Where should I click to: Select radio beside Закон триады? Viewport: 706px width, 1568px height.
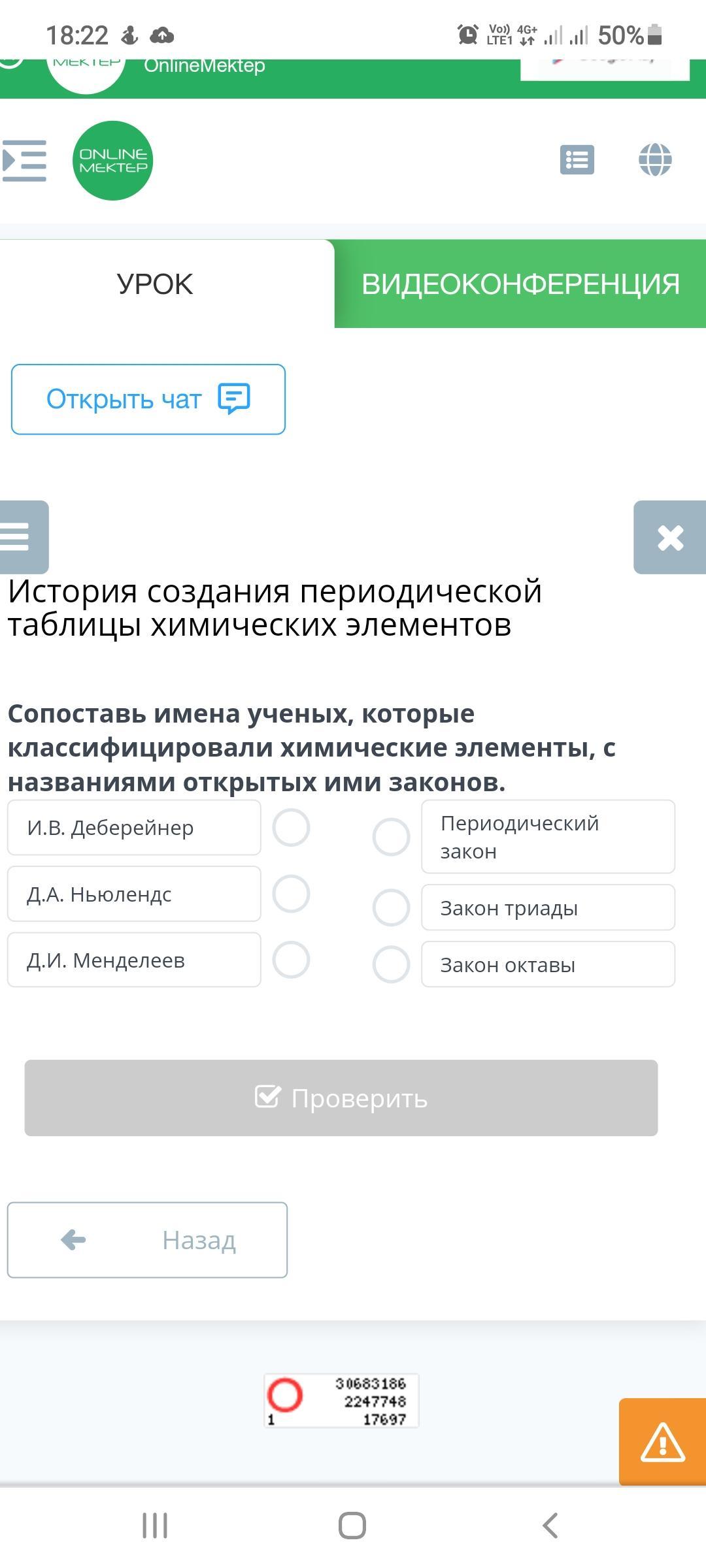click(391, 907)
